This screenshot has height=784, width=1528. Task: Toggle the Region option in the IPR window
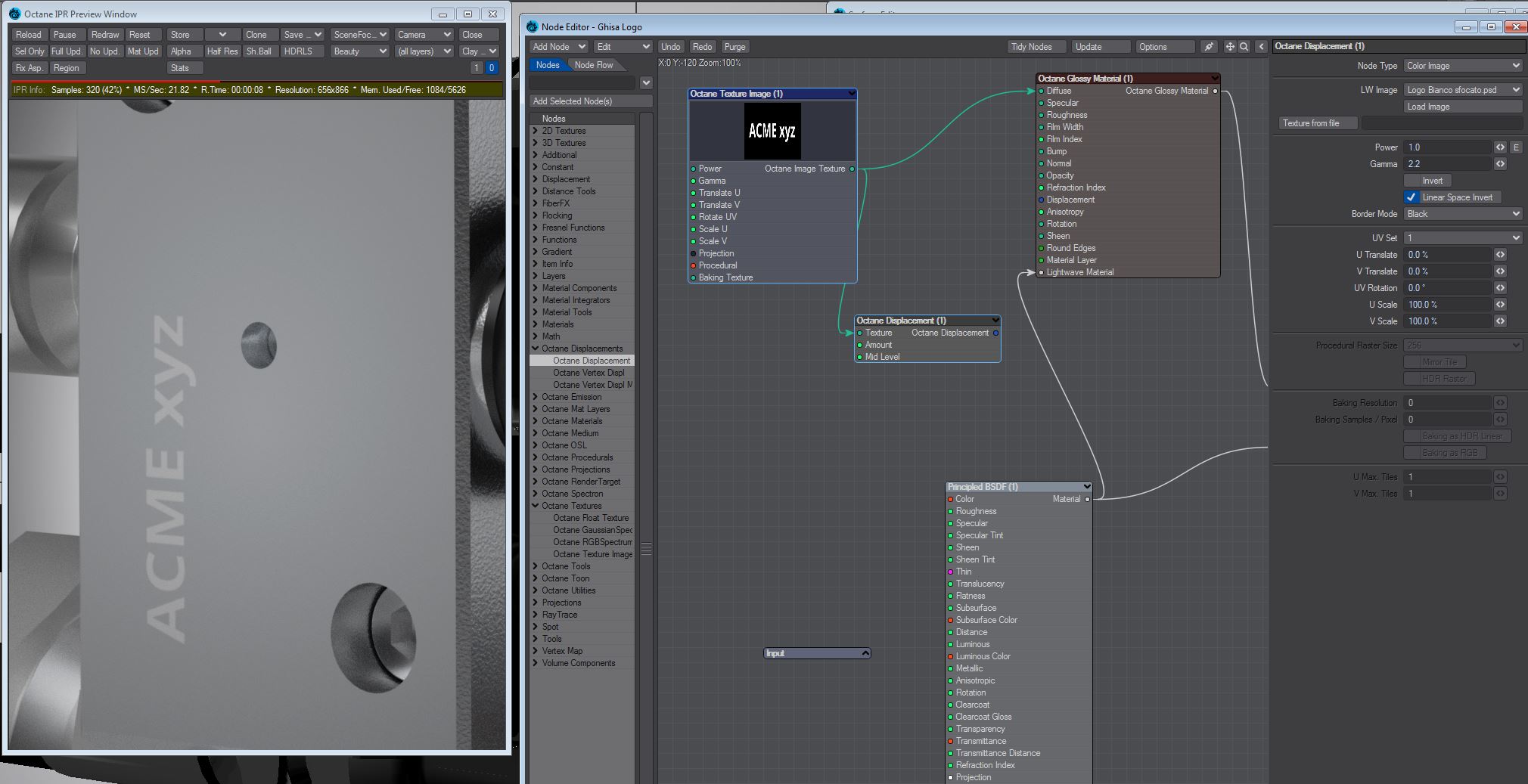tap(67, 68)
